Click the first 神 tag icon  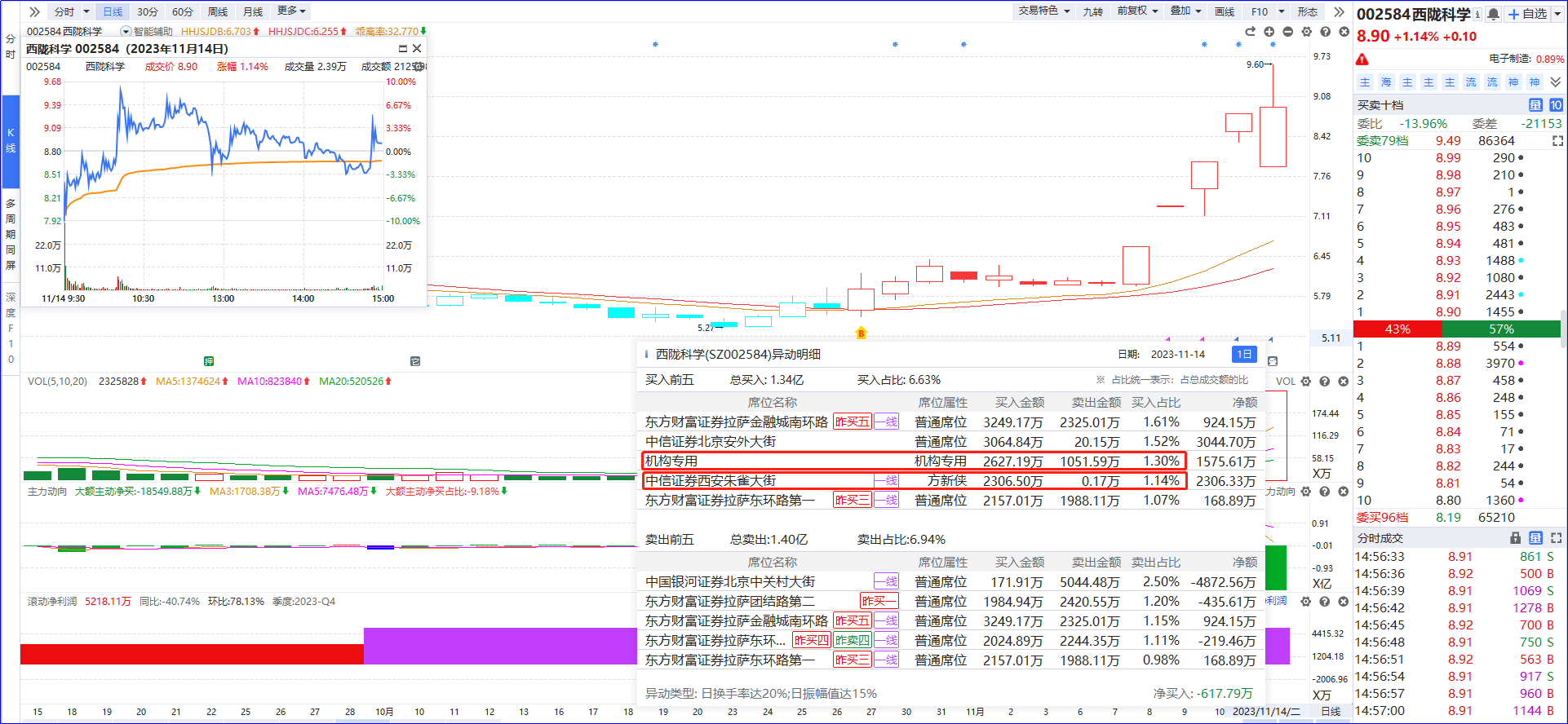(1513, 82)
